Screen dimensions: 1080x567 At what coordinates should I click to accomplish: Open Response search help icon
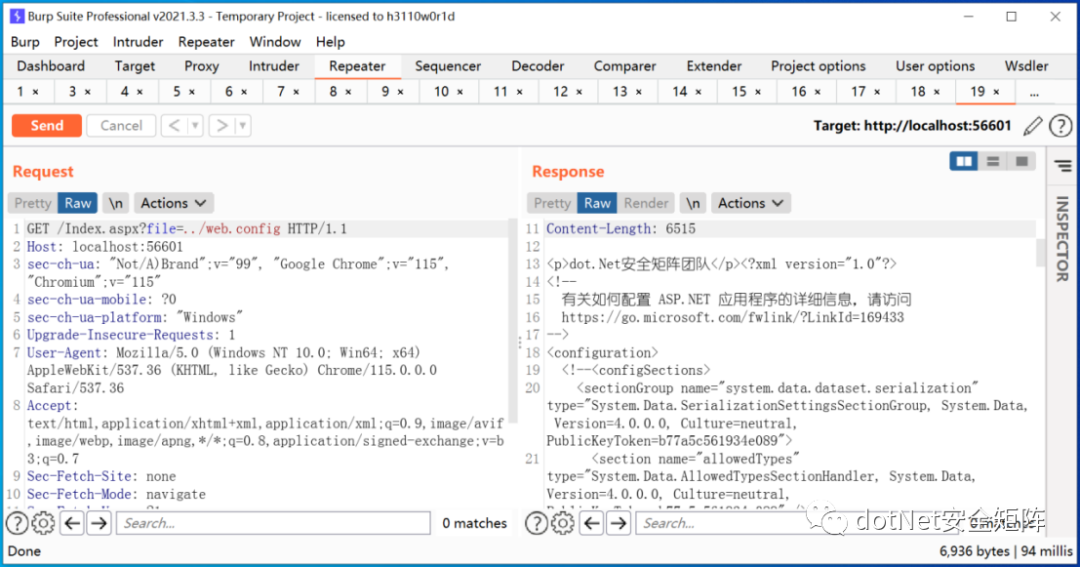click(x=537, y=524)
